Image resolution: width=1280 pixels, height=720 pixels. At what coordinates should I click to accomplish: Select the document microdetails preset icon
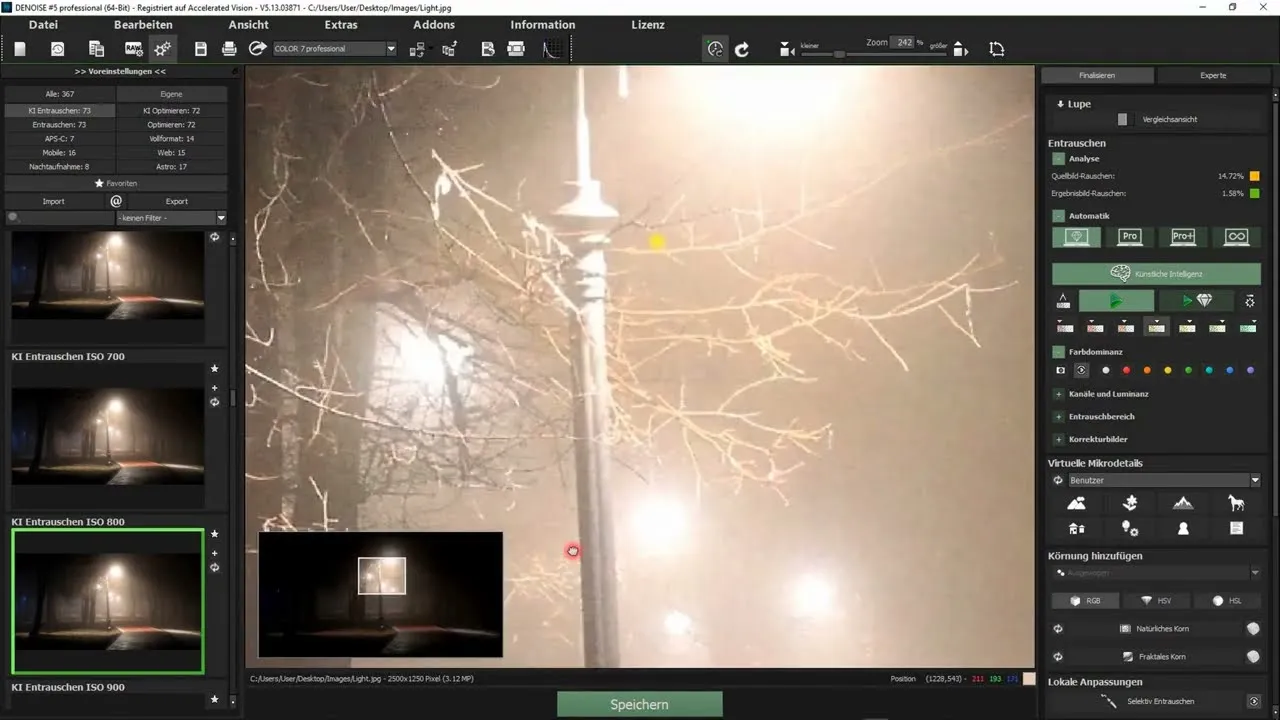[x=1237, y=528]
